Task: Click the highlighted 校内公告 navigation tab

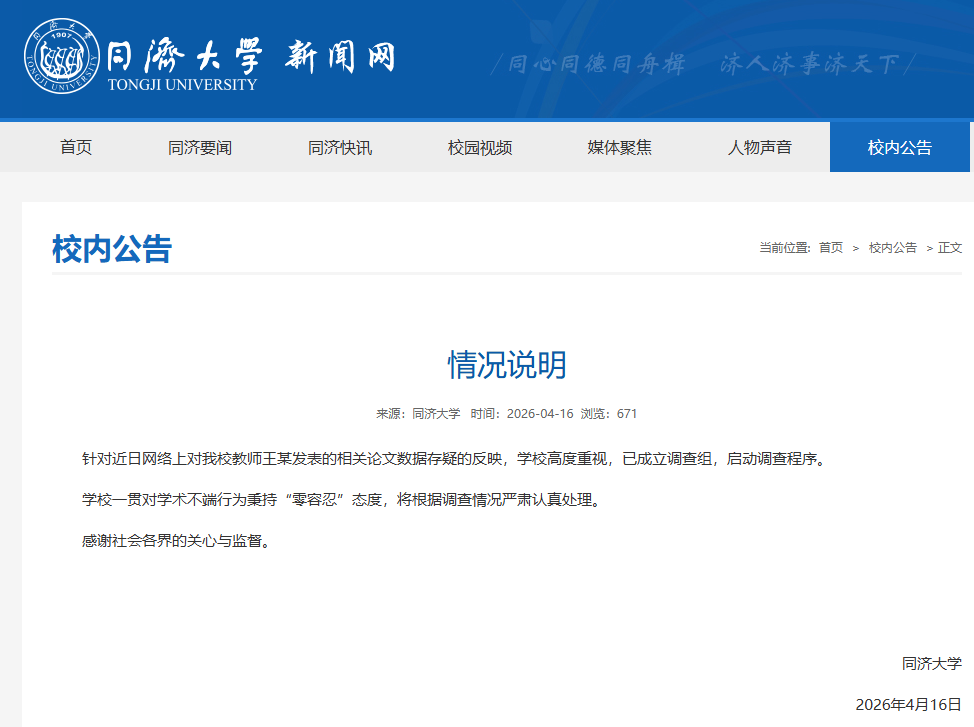Action: (x=899, y=147)
